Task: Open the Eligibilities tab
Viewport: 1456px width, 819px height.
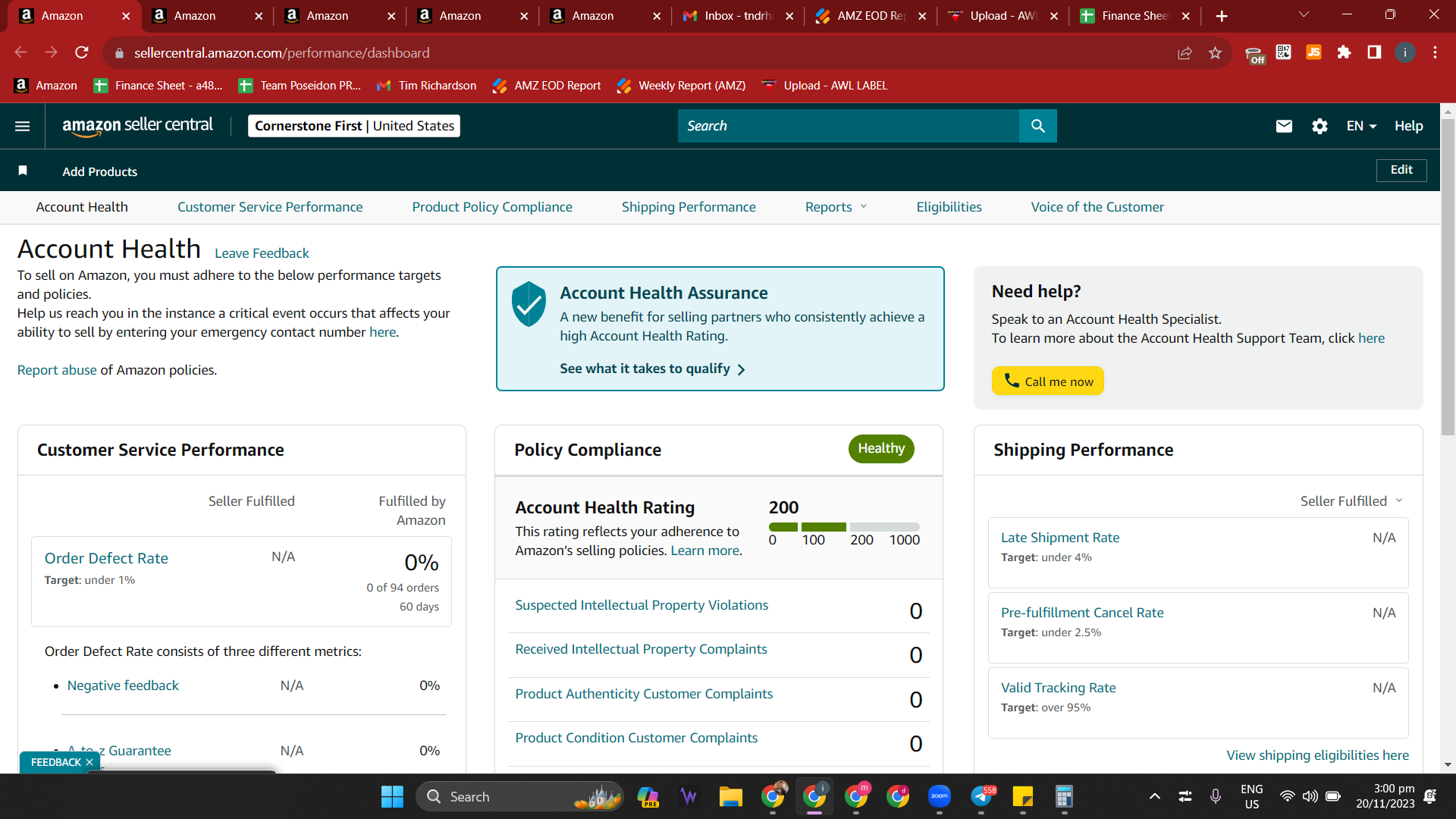Action: (x=949, y=207)
